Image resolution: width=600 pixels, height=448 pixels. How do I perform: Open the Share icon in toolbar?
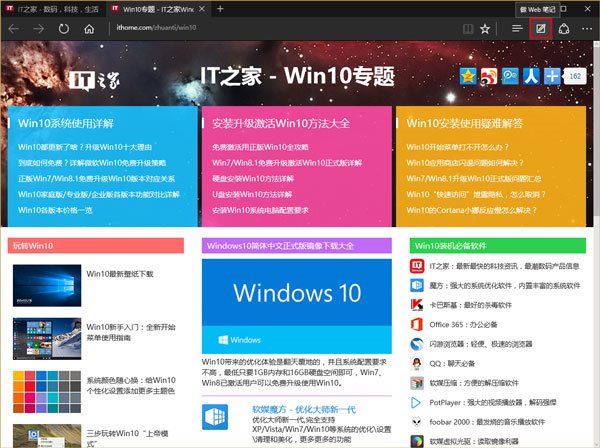(x=564, y=29)
